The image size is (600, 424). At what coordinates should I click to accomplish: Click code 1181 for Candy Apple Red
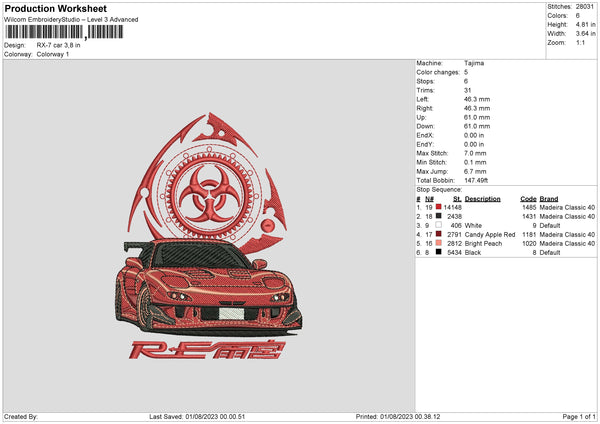[x=529, y=235]
